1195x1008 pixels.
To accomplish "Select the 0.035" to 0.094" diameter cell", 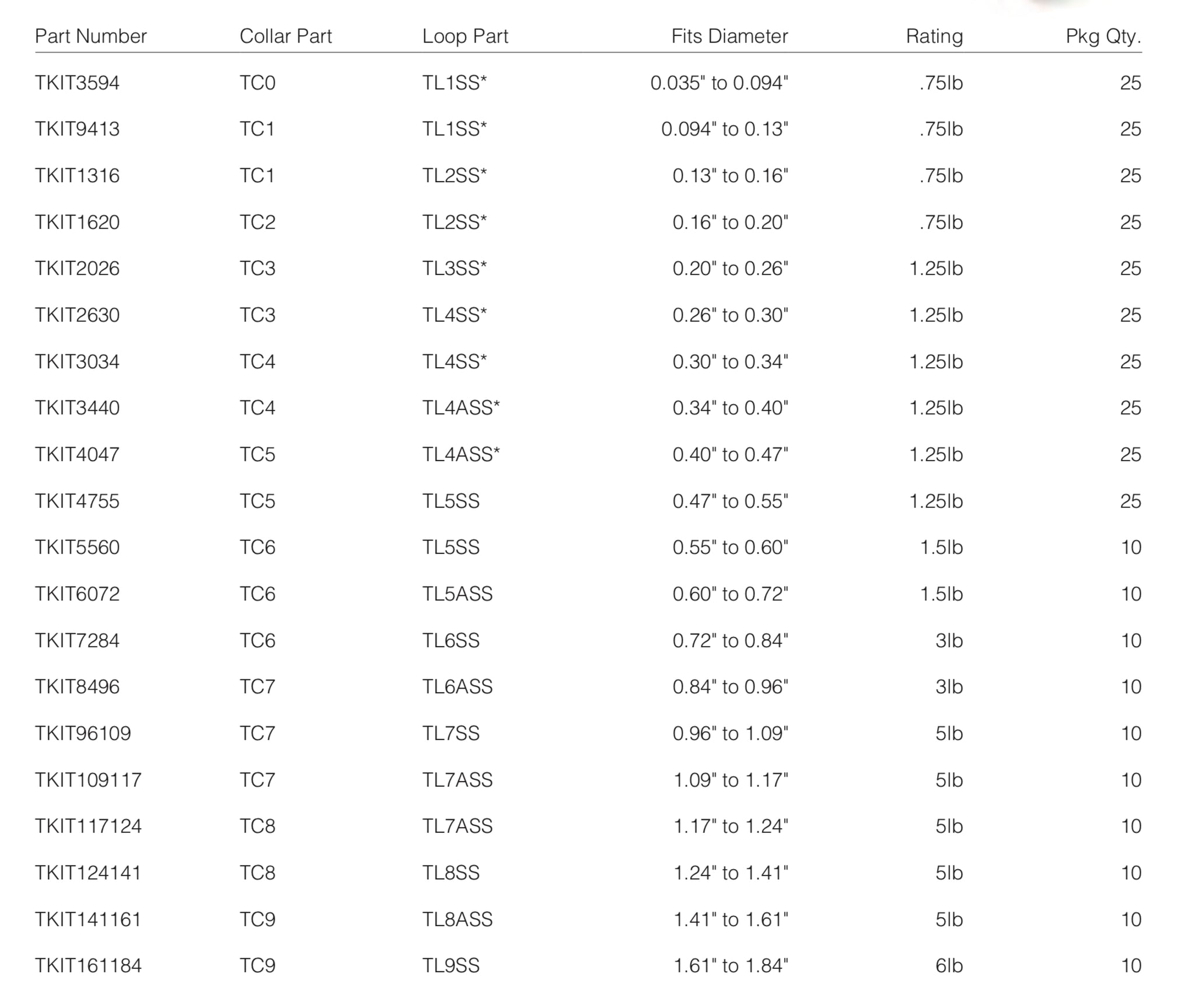I will coord(719,83).
